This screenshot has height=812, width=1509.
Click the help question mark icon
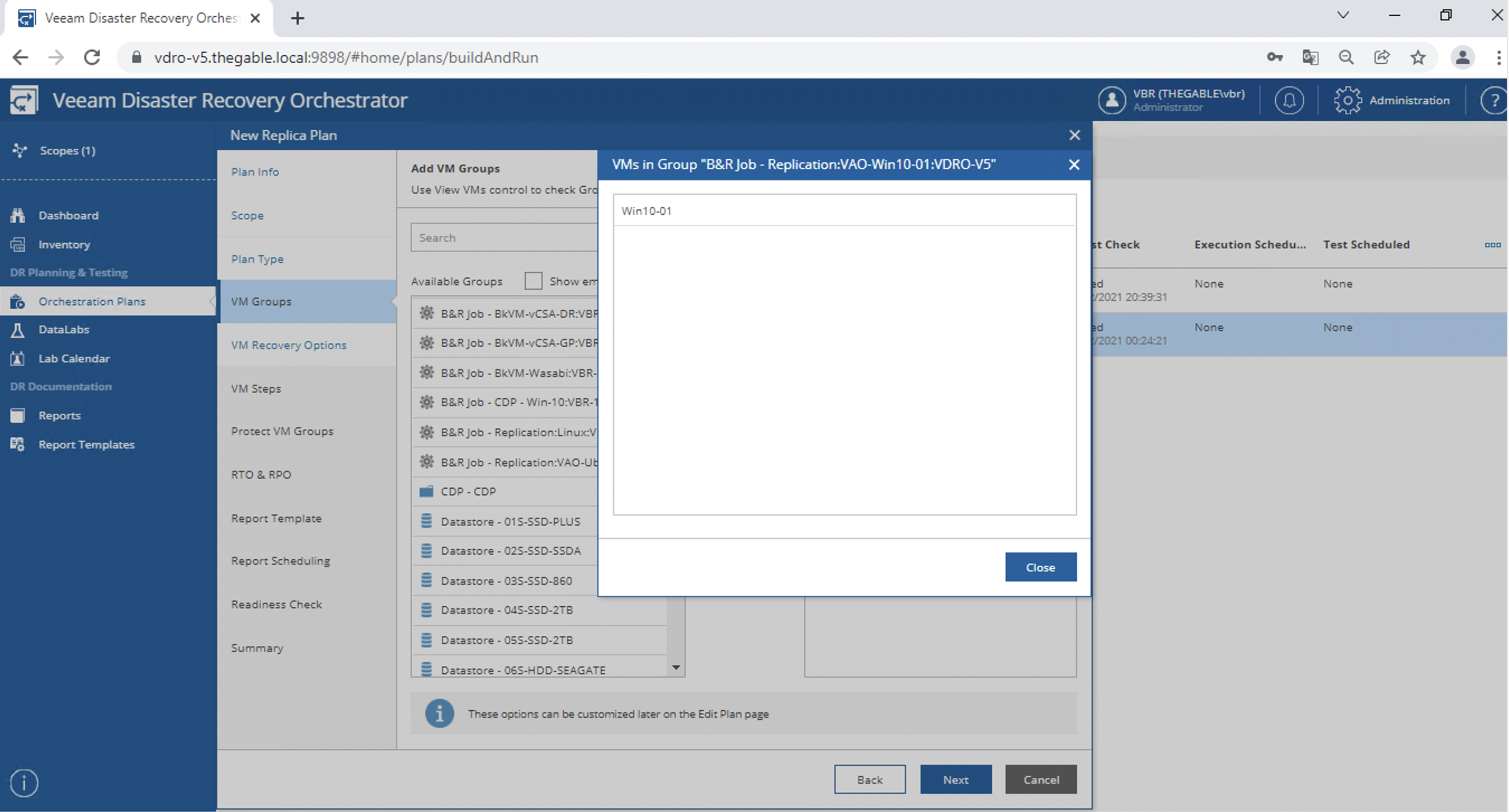(x=1494, y=100)
